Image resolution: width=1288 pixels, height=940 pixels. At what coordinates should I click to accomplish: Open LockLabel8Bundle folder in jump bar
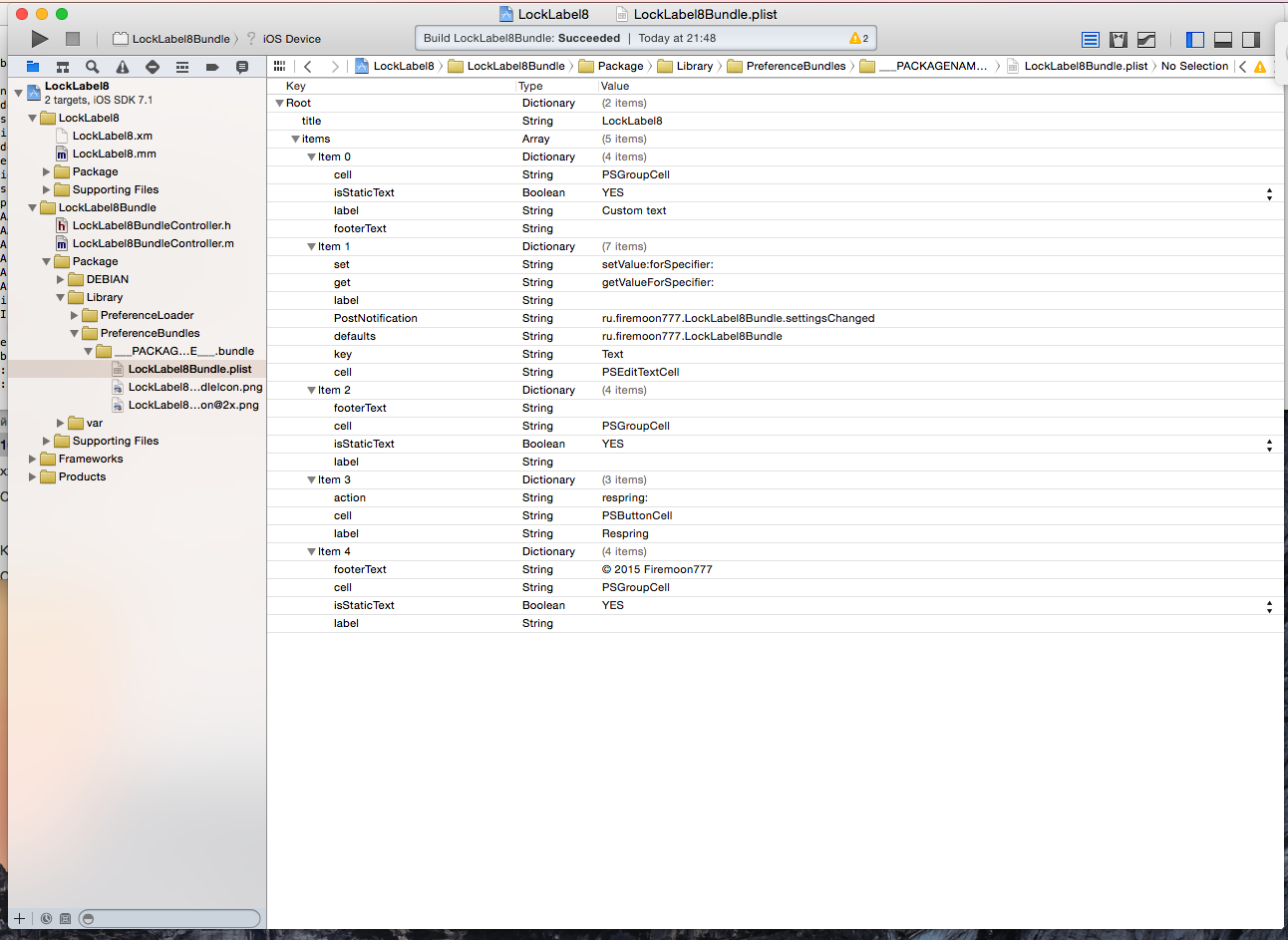pyautogui.click(x=506, y=66)
